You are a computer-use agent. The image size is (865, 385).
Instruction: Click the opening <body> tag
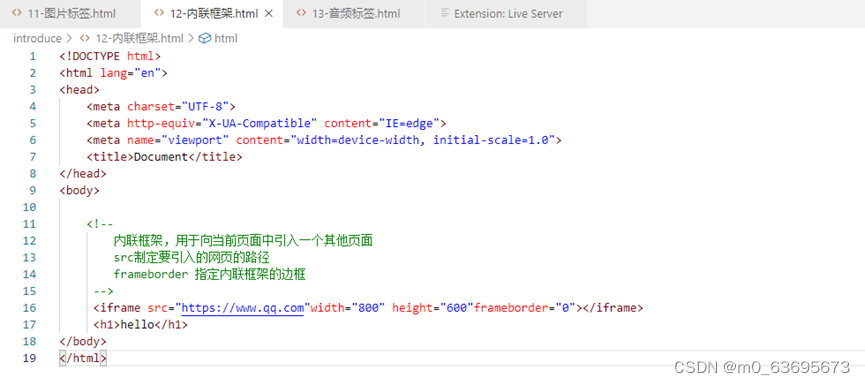(x=79, y=190)
